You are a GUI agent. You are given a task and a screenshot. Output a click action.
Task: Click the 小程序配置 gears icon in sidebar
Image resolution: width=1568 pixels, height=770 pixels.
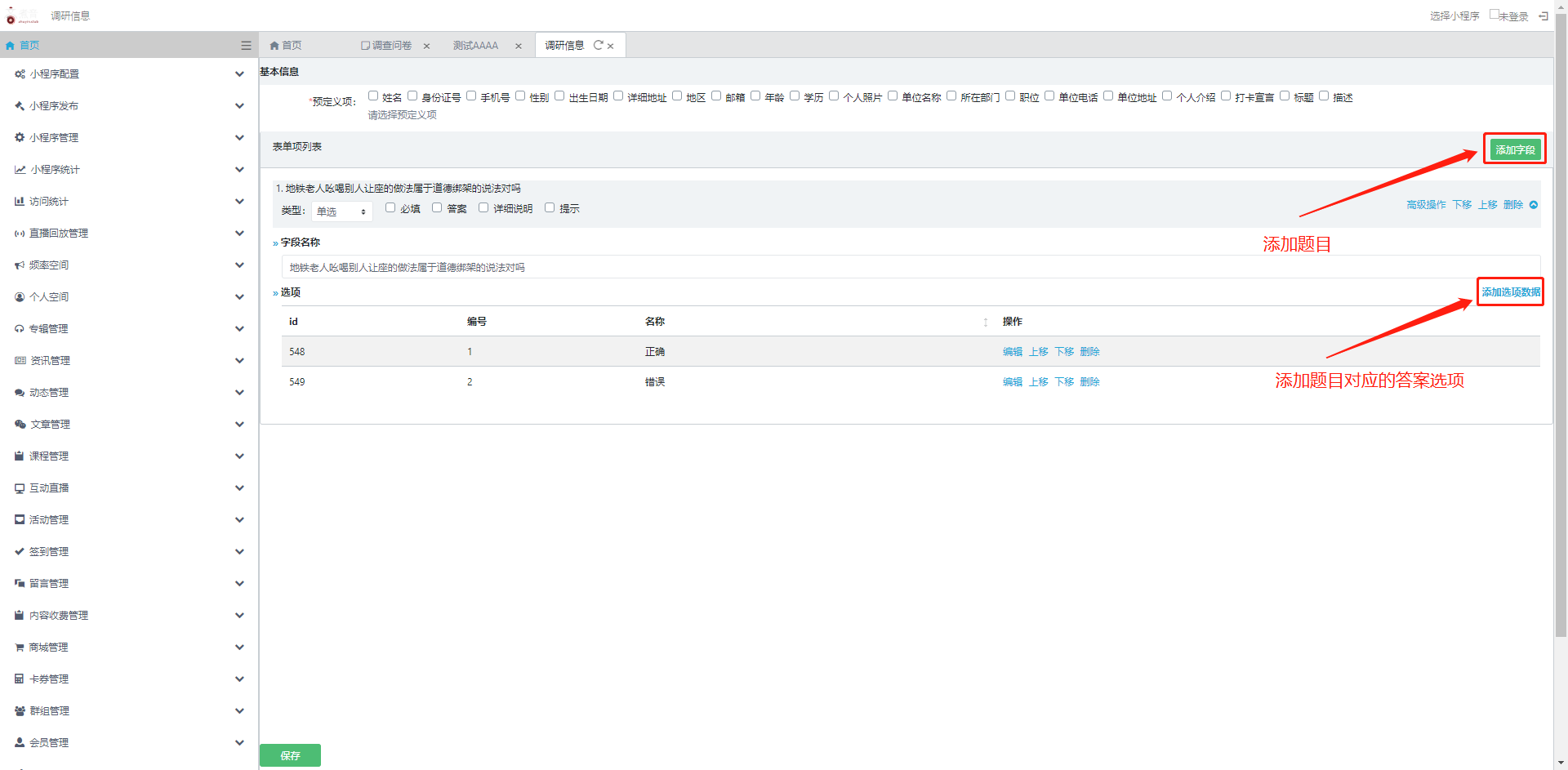click(20, 74)
